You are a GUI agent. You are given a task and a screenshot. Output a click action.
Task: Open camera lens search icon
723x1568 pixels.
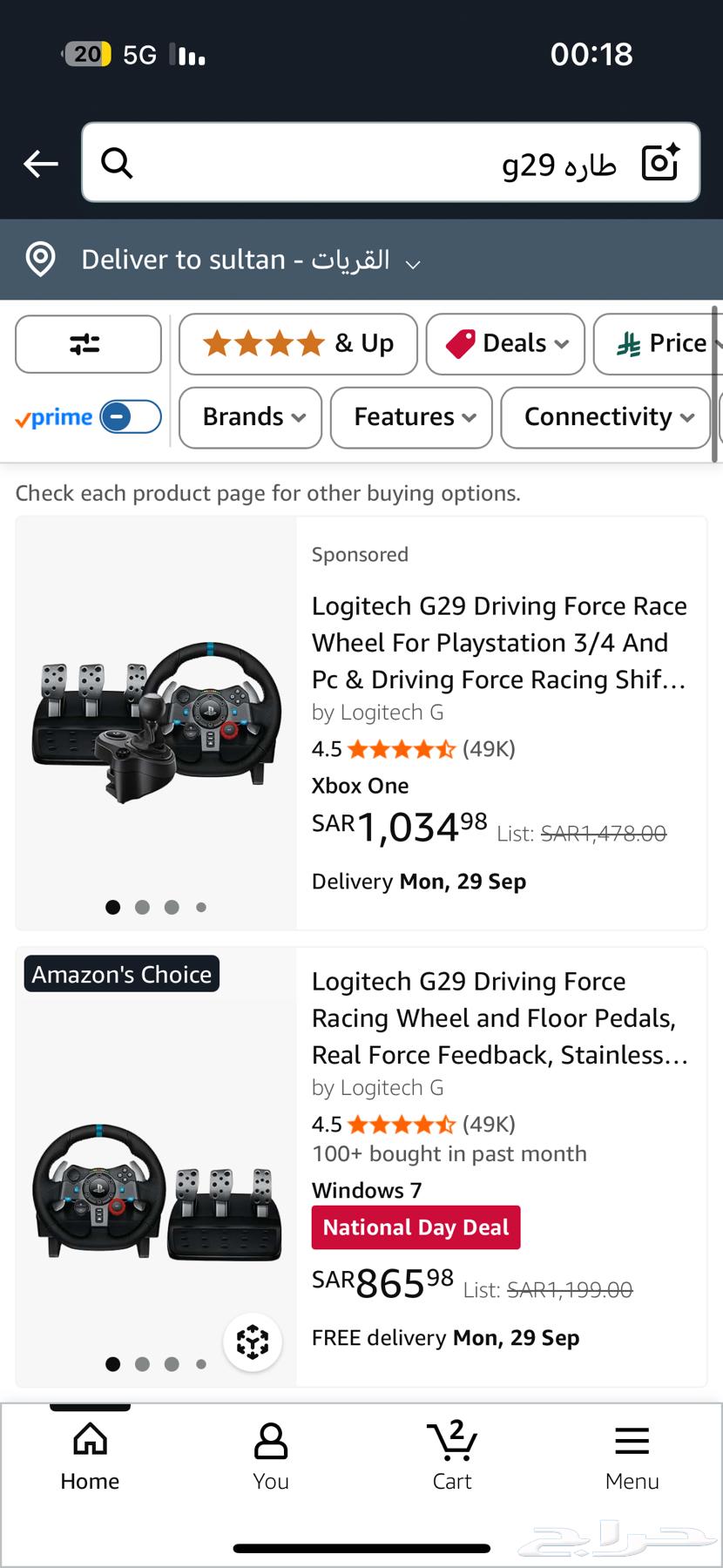[660, 163]
